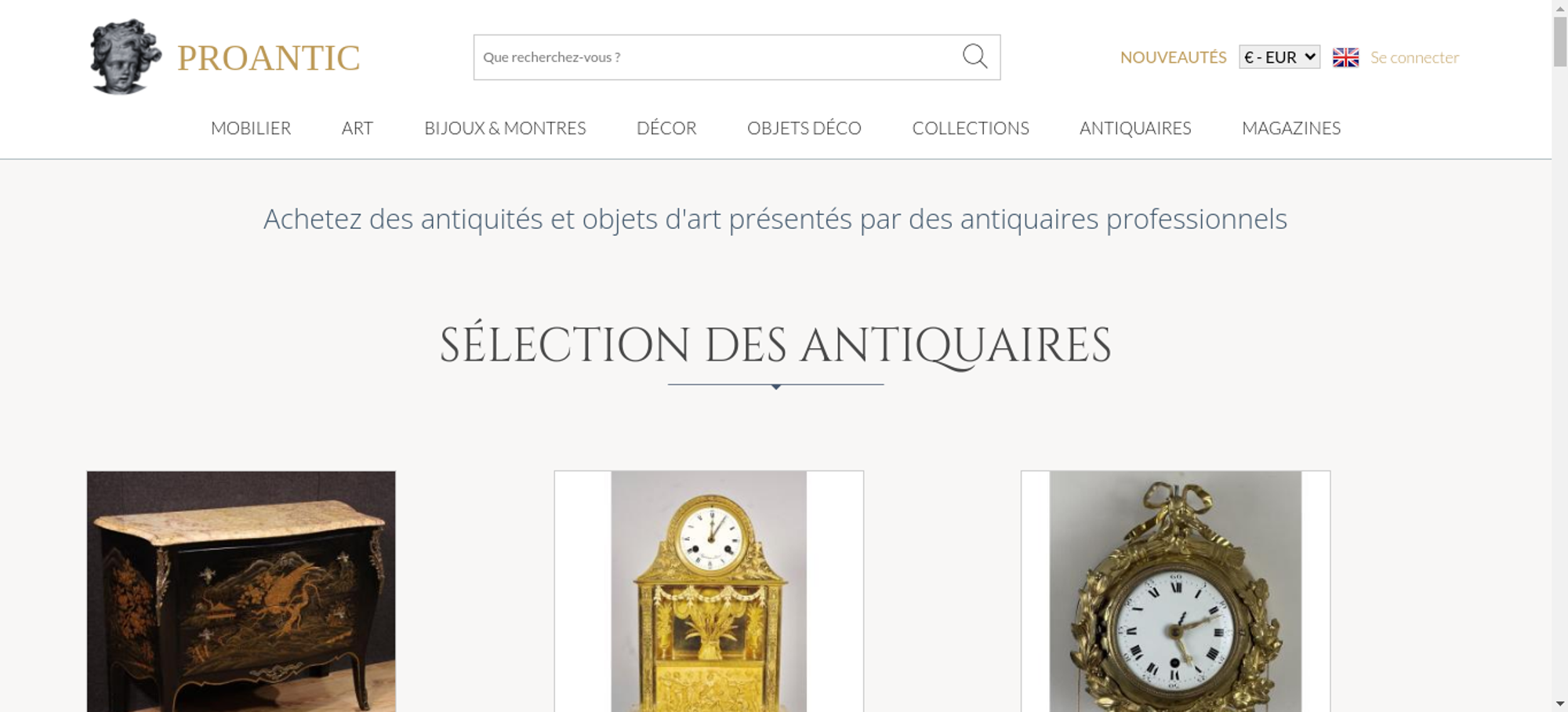Open the round gilt wall clock listing
The width and height of the screenshot is (1568, 712).
coord(1175,591)
